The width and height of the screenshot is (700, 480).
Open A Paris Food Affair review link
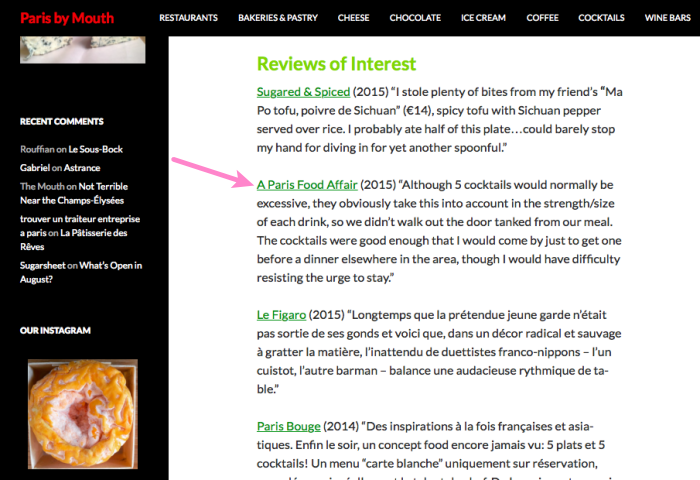click(x=307, y=185)
